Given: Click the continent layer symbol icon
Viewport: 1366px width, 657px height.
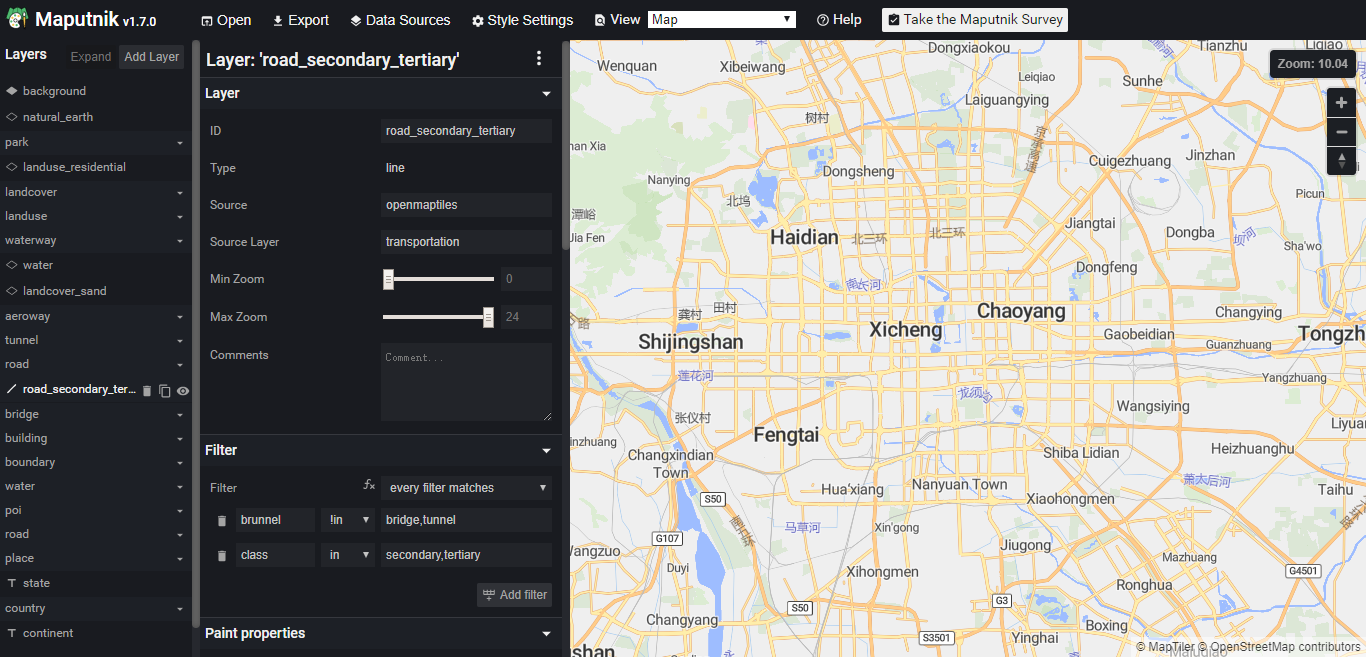Looking at the screenshot, I should pos(12,633).
